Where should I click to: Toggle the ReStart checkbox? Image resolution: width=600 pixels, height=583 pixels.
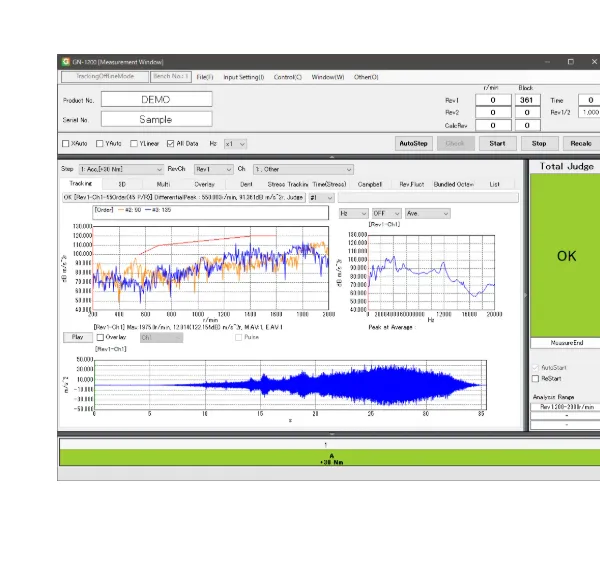(x=535, y=379)
